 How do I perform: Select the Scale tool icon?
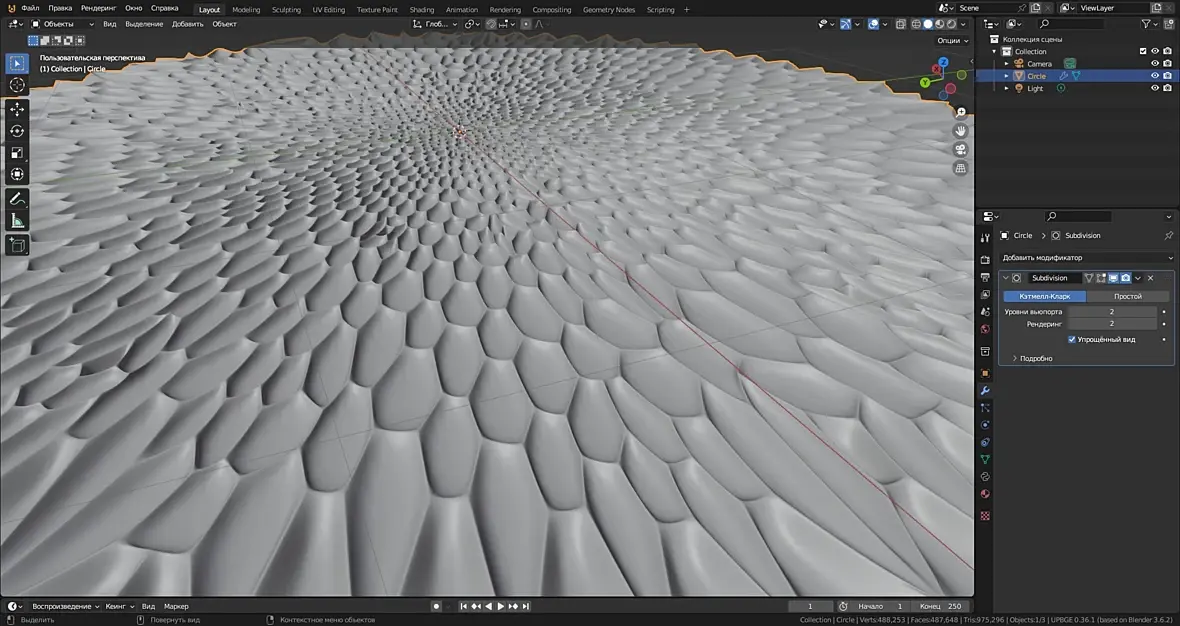[x=17, y=153]
